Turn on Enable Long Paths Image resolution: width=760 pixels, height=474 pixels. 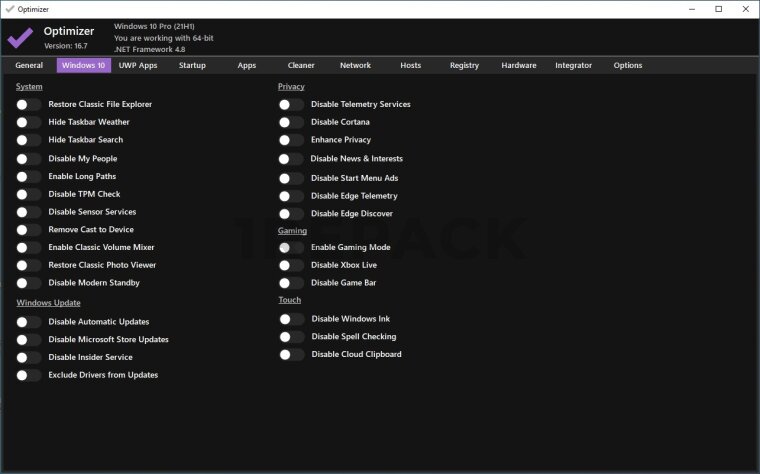[x=29, y=176]
